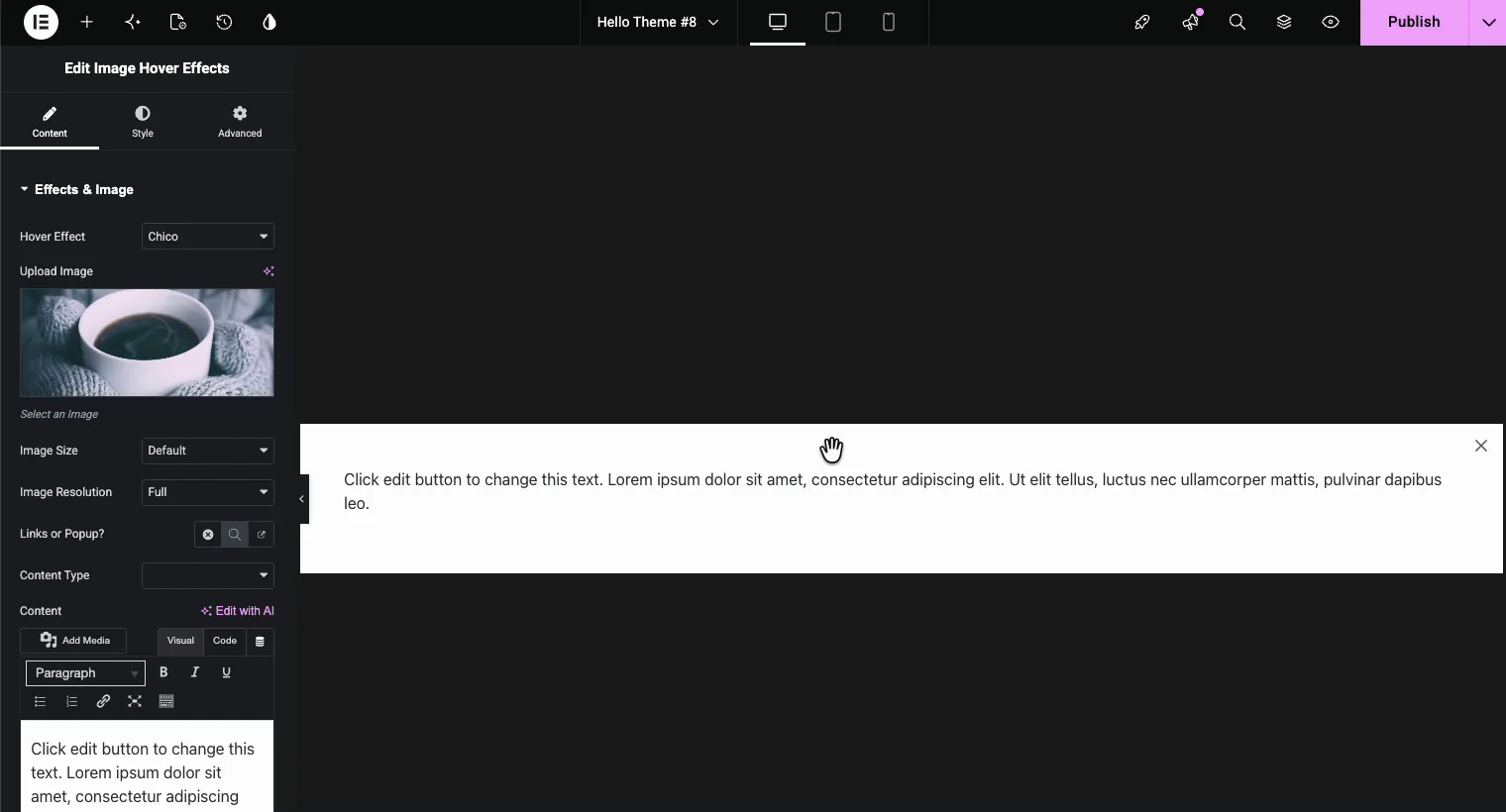Click the Add Element plus icon
The image size is (1506, 812).
pyautogui.click(x=87, y=22)
